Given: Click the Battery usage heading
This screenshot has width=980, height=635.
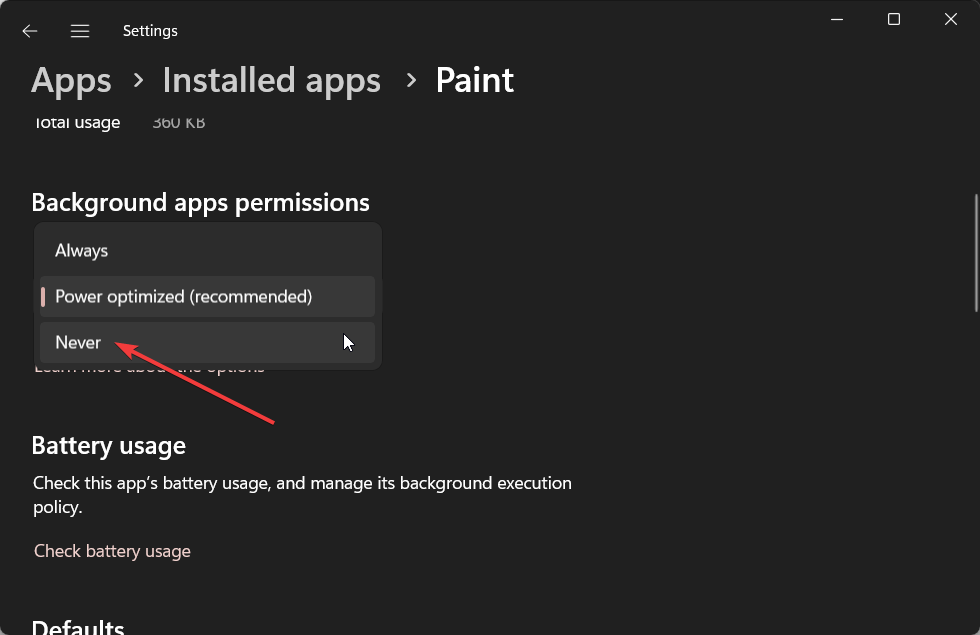Looking at the screenshot, I should click(109, 446).
